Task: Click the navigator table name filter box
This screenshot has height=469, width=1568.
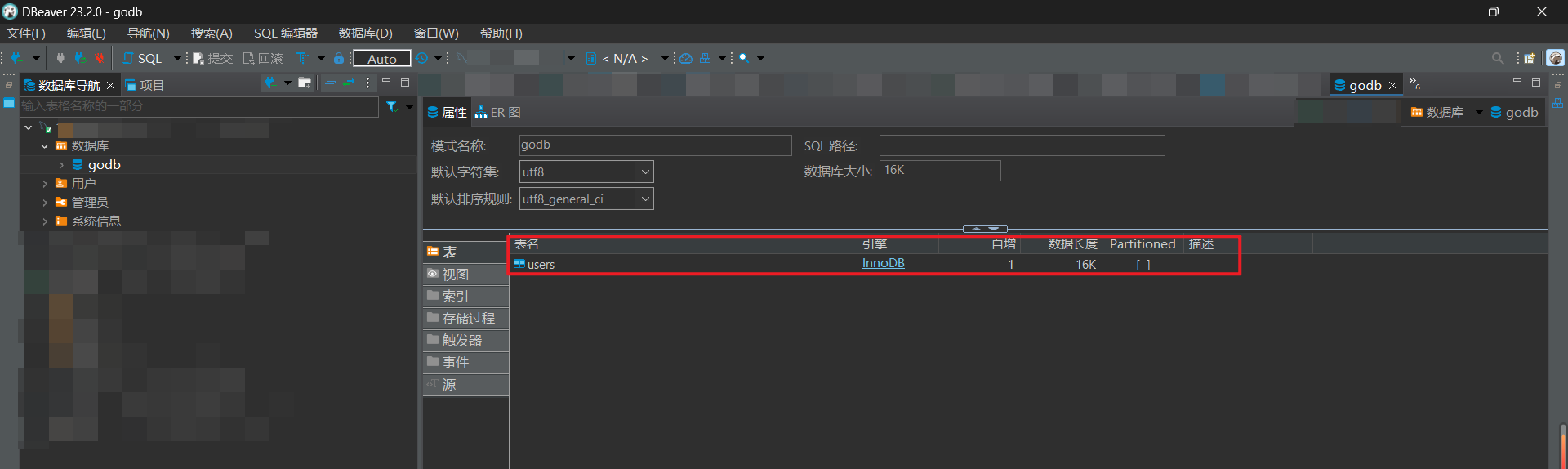Action: coord(198,106)
